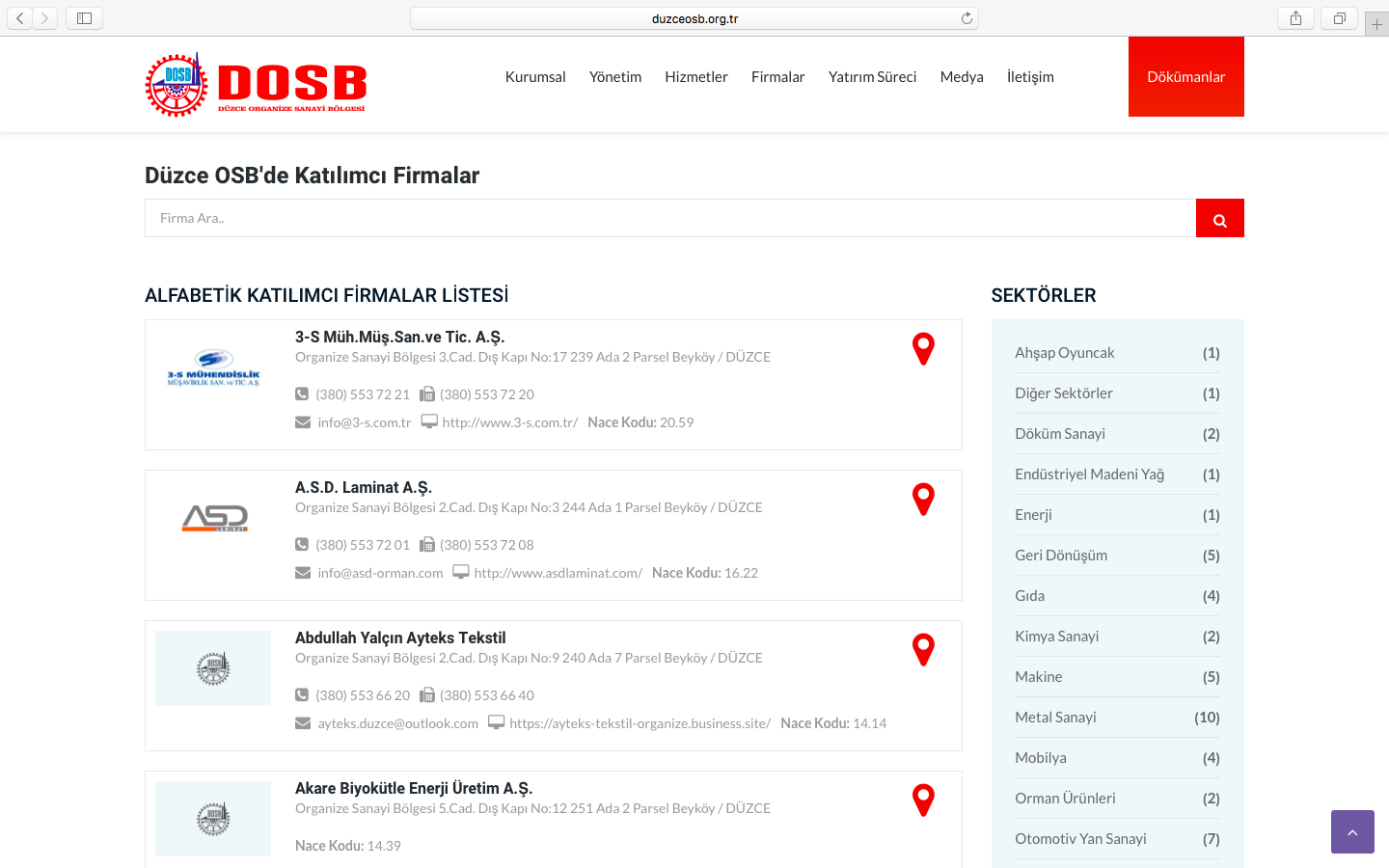Click the DOSB logo
Viewport: 1389px width, 868px height.
click(x=256, y=85)
